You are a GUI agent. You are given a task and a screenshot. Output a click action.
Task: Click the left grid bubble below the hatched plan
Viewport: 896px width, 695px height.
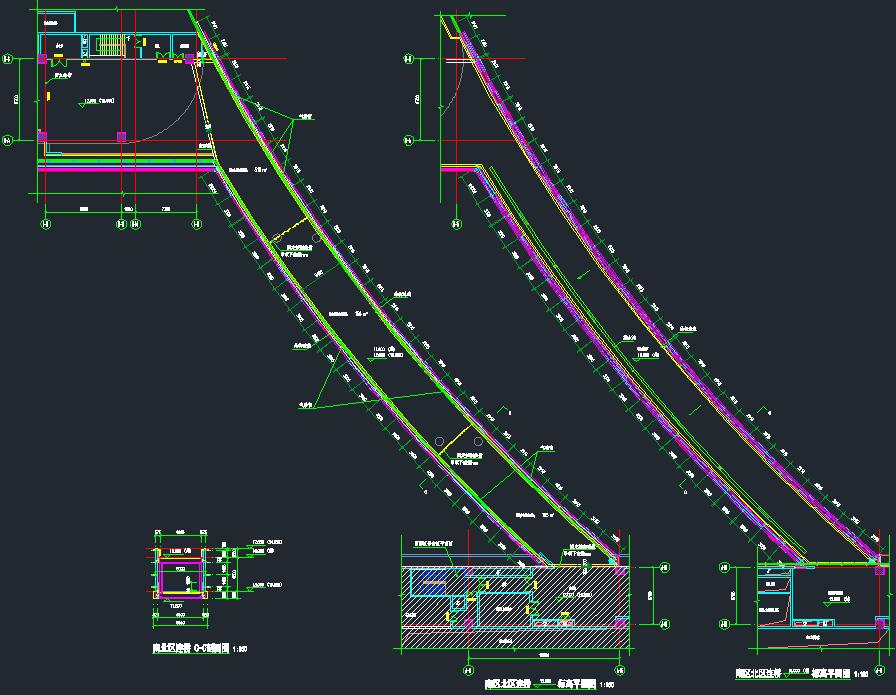[x=469, y=670]
